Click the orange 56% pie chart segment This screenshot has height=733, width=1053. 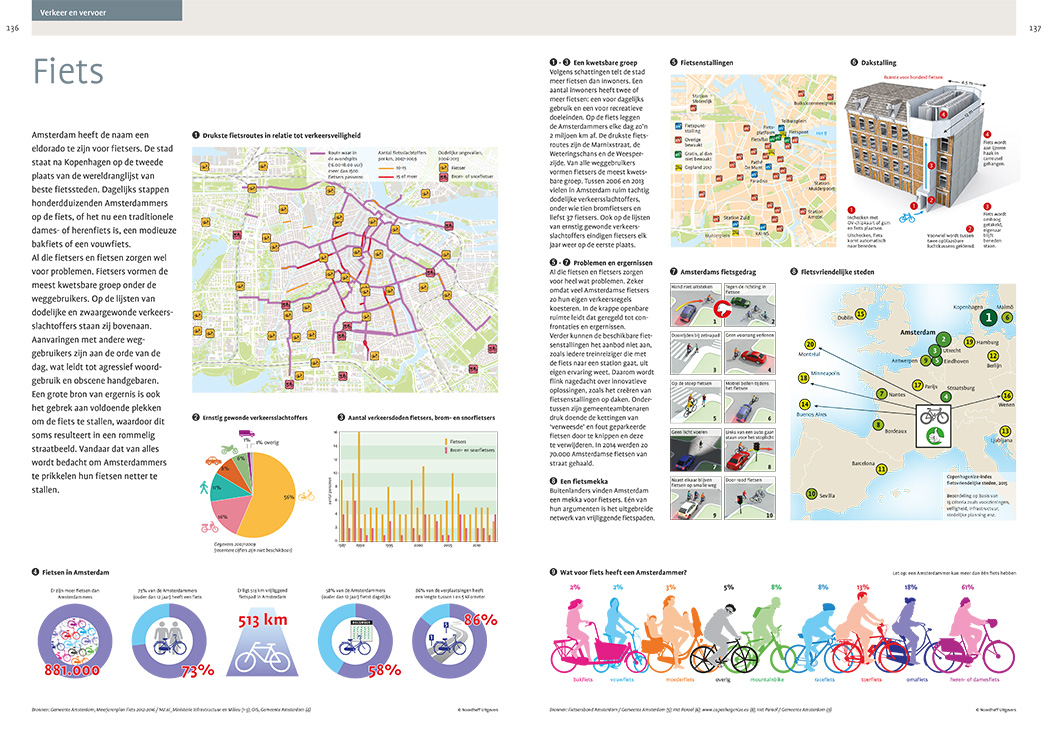click(272, 500)
